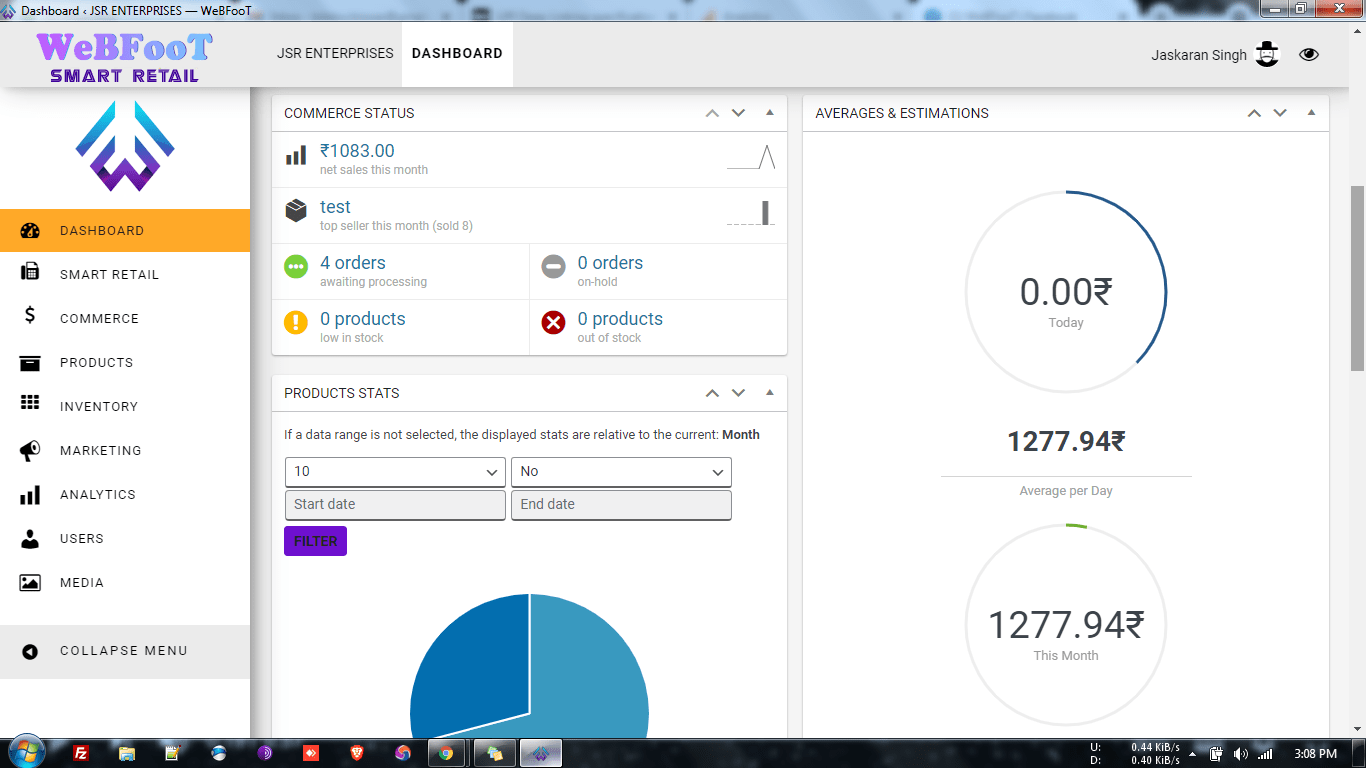Click the Commerce dollar sign icon
Viewport: 1366px width, 768px height.
coord(30,316)
